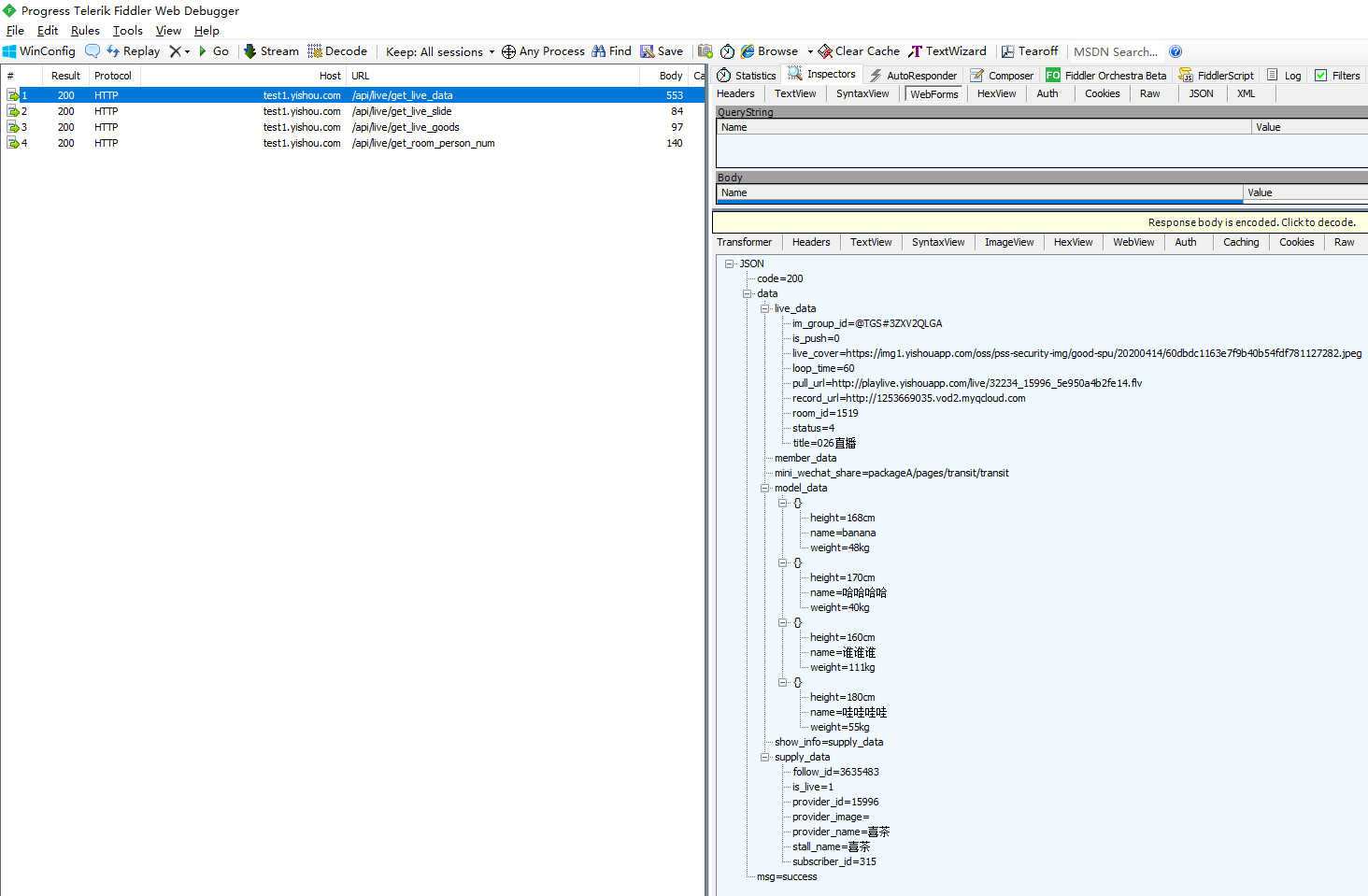
Task: Open the Fiddler Orchestra Beta tab
Action: click(x=1106, y=76)
